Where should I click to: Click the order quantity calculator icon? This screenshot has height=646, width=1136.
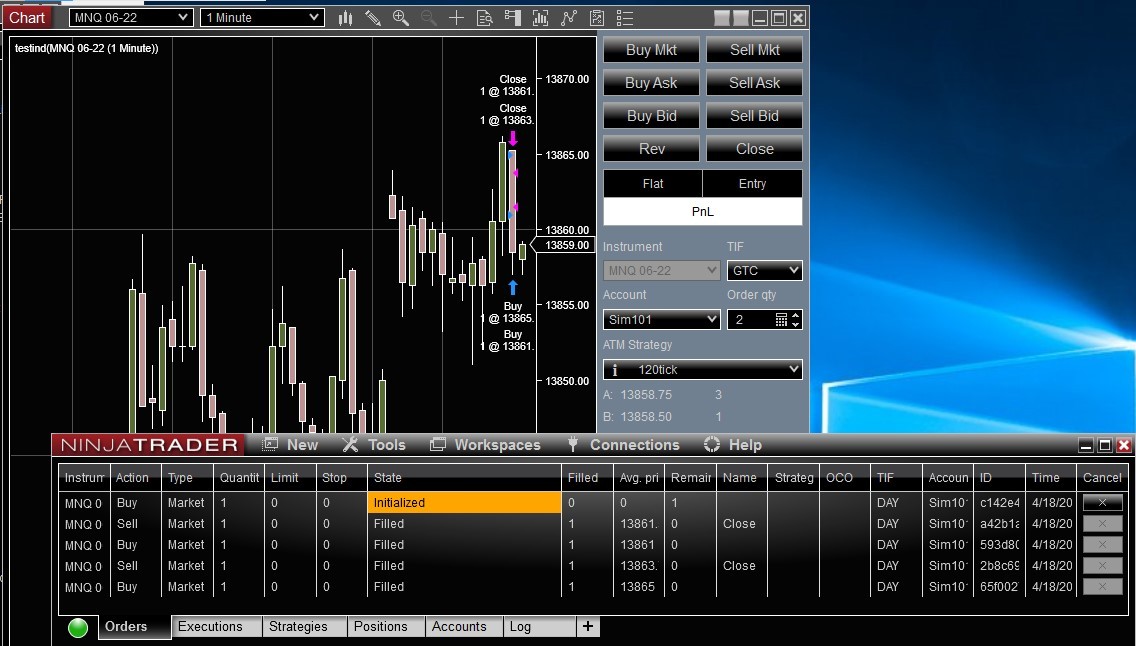[781, 319]
